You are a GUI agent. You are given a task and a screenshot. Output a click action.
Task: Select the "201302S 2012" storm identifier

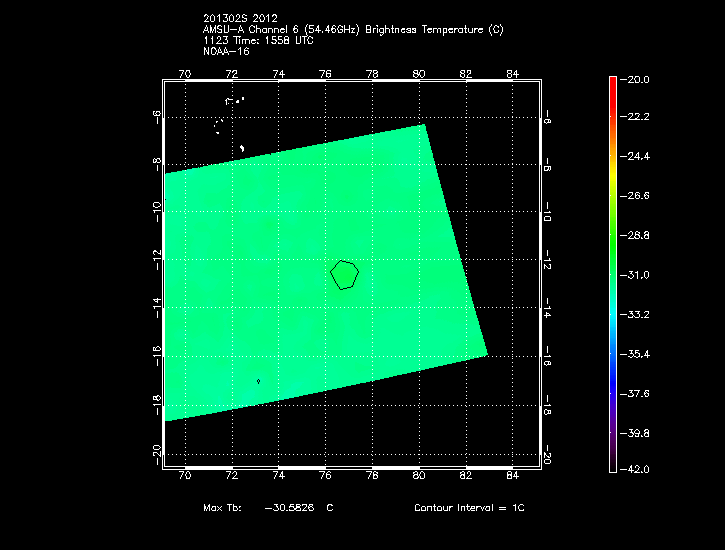(x=240, y=19)
